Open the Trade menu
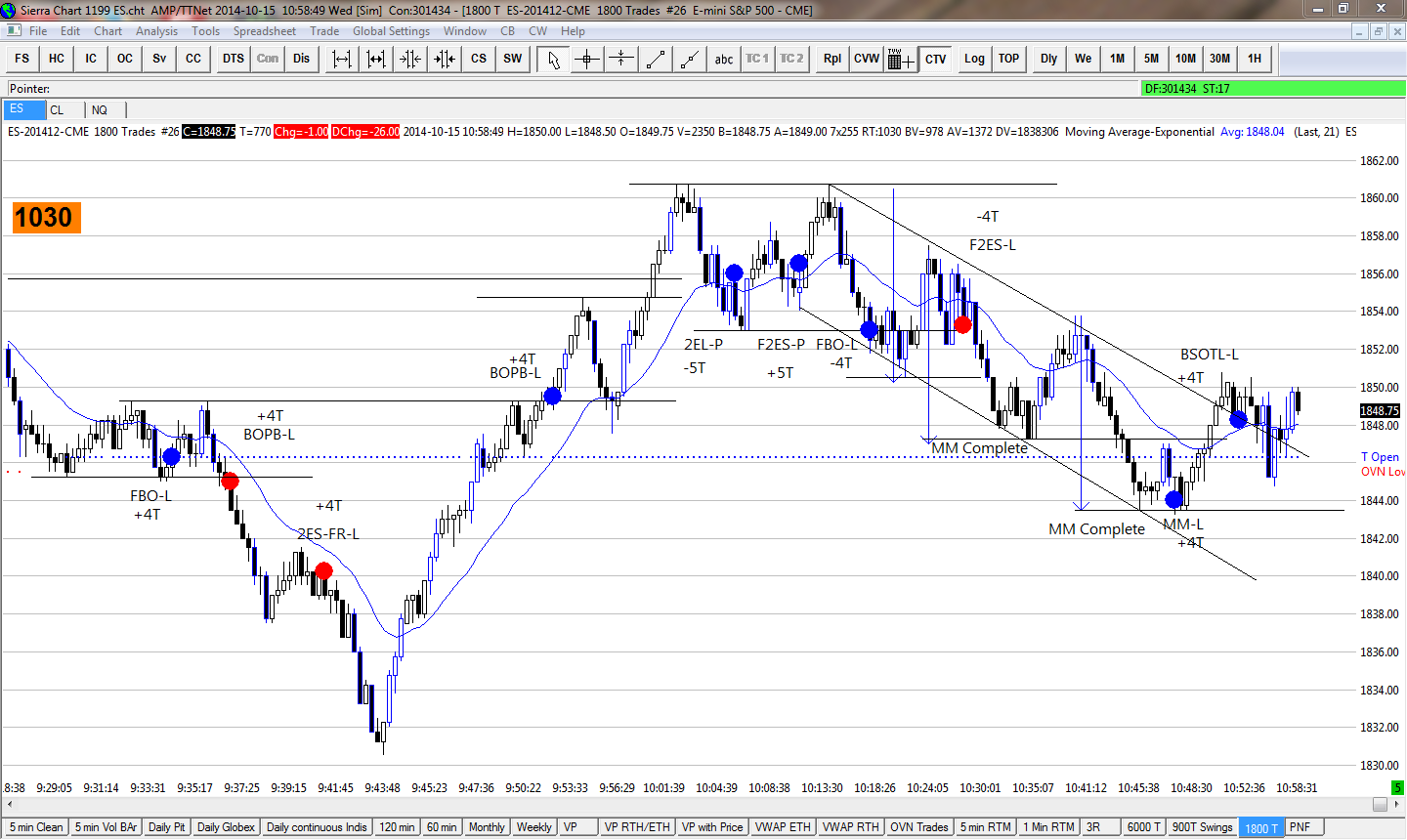Image resolution: width=1407 pixels, height=840 pixels. click(325, 31)
